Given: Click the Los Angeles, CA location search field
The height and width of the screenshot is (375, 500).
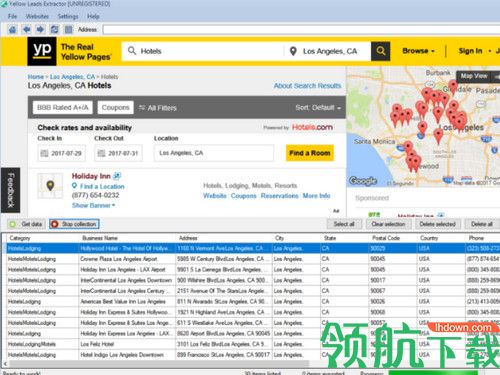Looking at the screenshot, I should click(x=328, y=51).
